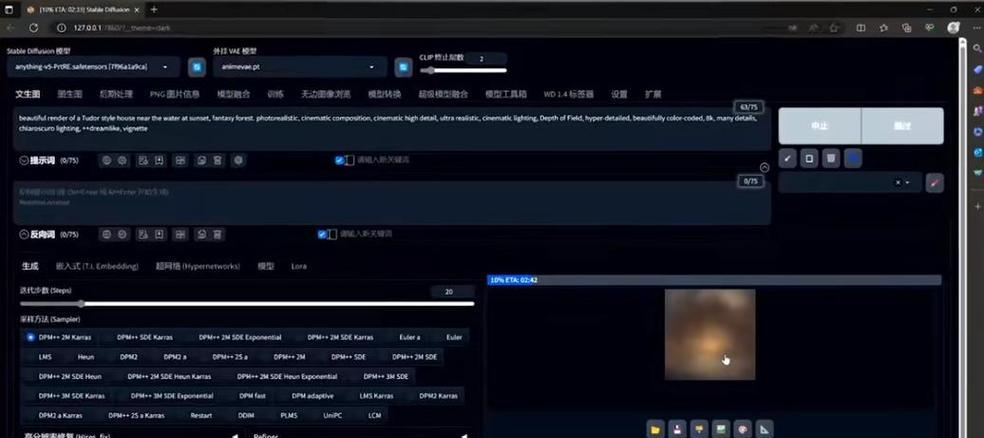The width and height of the screenshot is (984, 438).
Task: Send image to img2img with picture icon
Action: coord(720,429)
